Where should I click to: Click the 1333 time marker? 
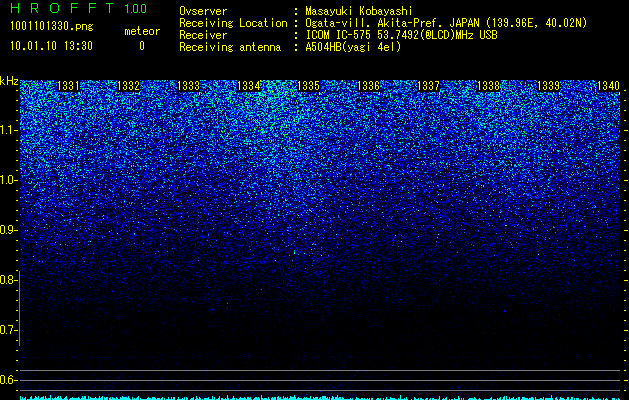[189, 86]
